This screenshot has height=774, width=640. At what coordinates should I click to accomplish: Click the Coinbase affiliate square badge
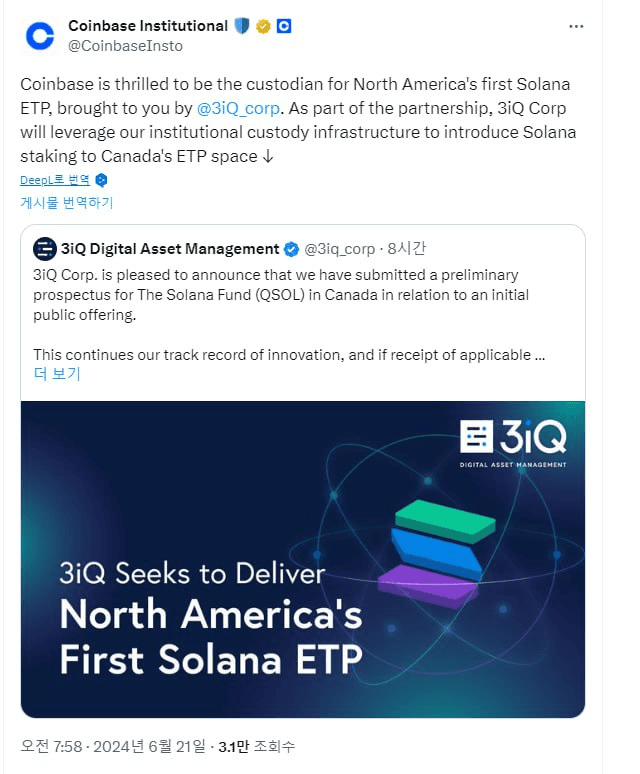pyautogui.click(x=283, y=26)
